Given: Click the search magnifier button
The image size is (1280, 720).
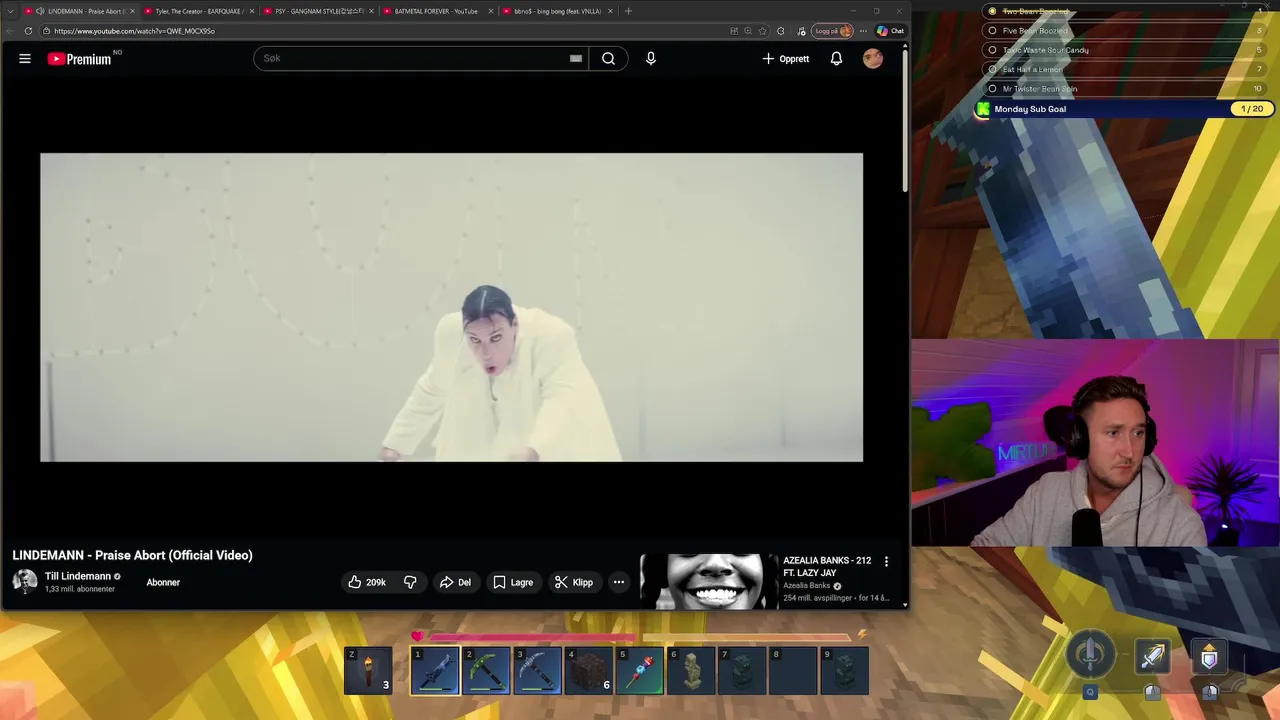Looking at the screenshot, I should tap(608, 59).
